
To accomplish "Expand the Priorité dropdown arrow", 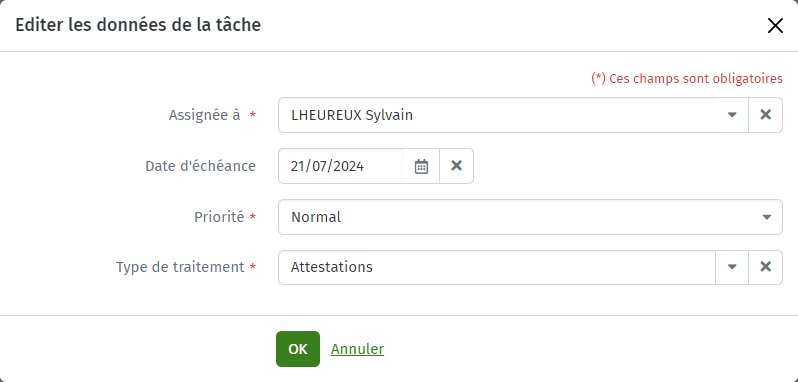I will click(x=766, y=217).
